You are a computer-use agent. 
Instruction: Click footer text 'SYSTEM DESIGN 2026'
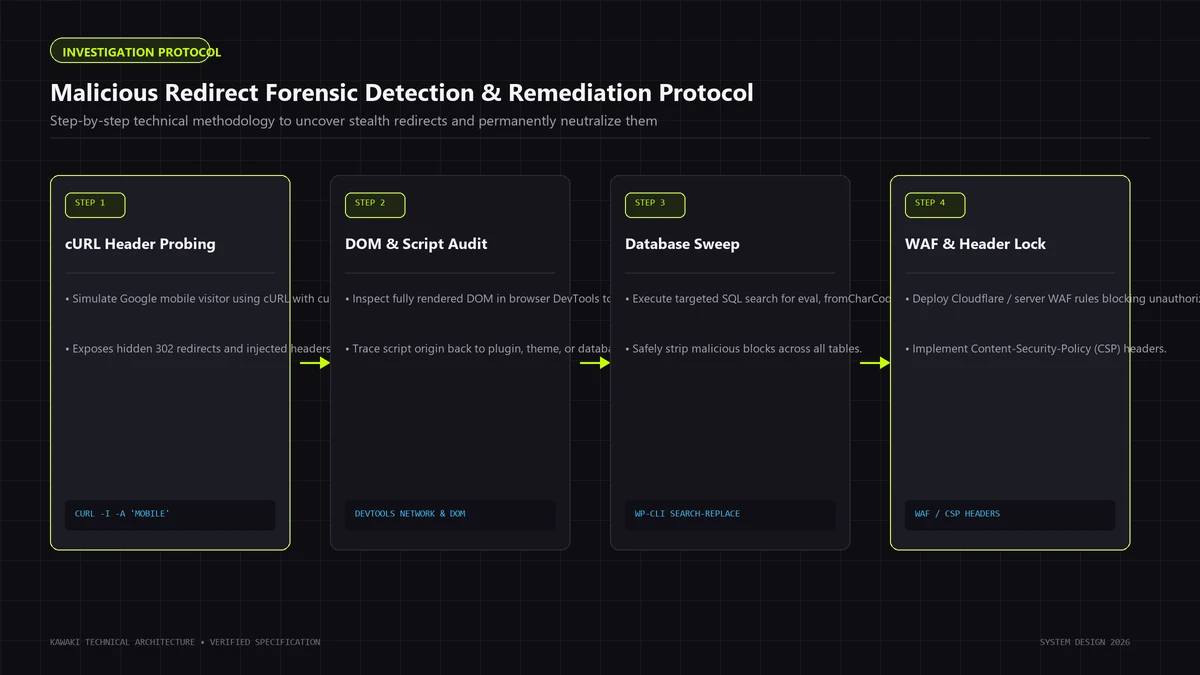coord(1085,642)
